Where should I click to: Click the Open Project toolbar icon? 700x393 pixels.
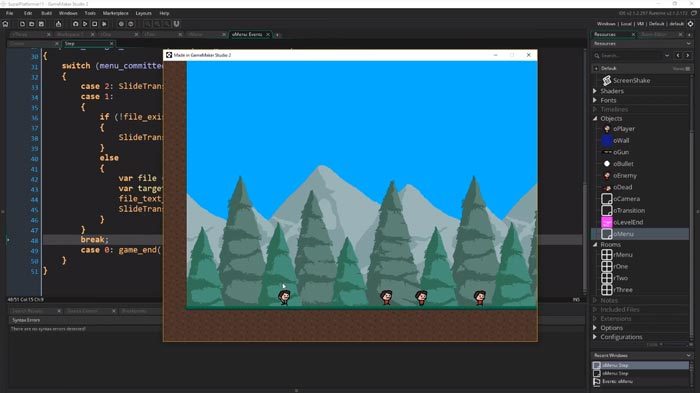[x=31, y=24]
